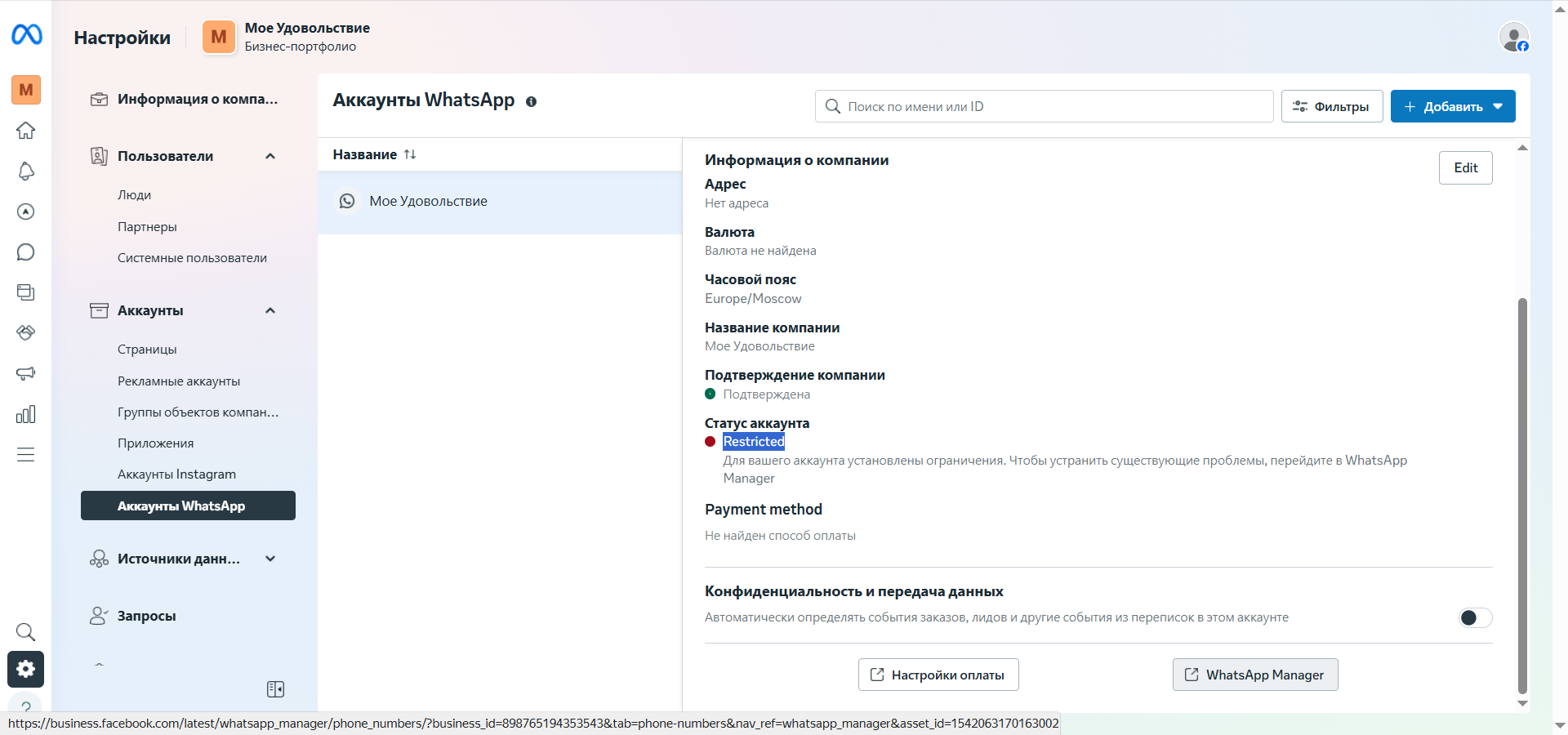Click the magnifier search icon in left rail
Image resolution: width=1568 pixels, height=735 pixels.
[26, 632]
